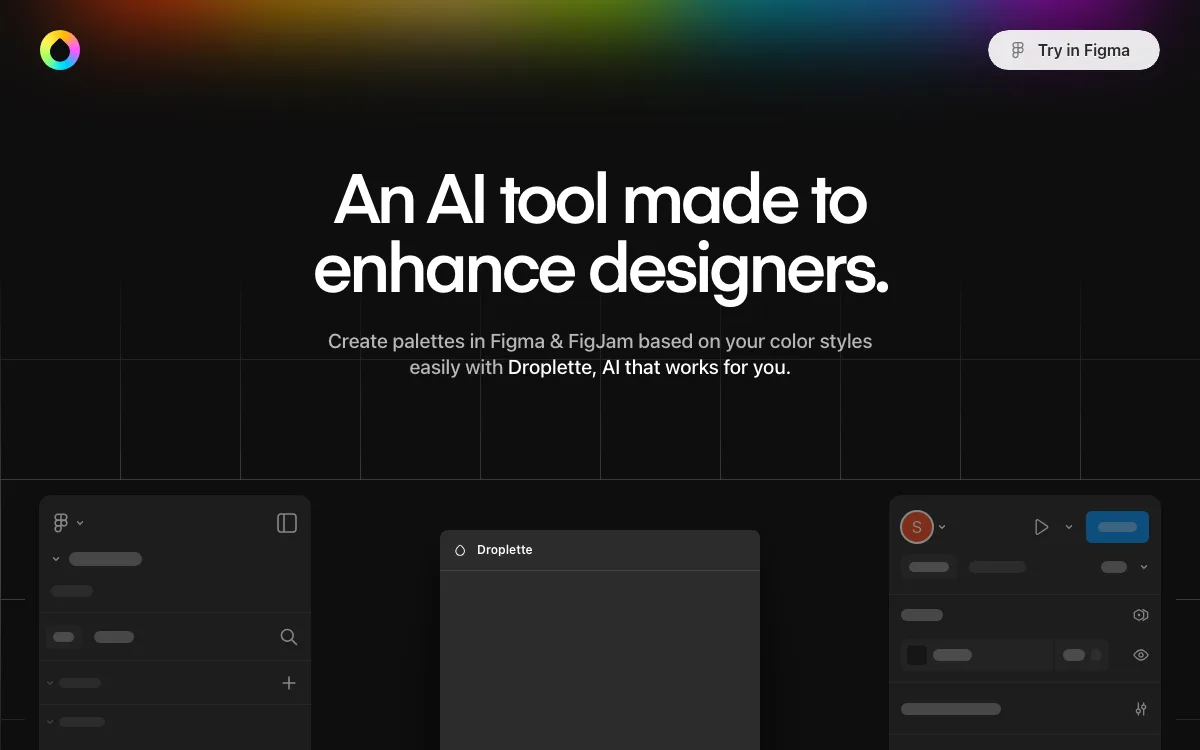
Task: Collapse the file name chevron below Figma logo
Action: click(56, 559)
